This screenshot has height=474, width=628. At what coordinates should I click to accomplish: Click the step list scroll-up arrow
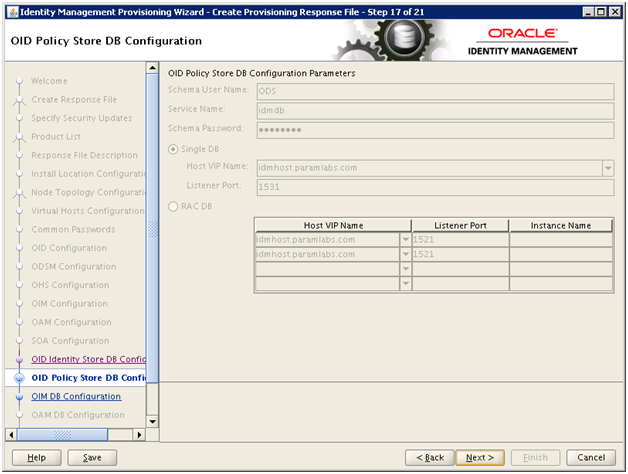tap(152, 68)
